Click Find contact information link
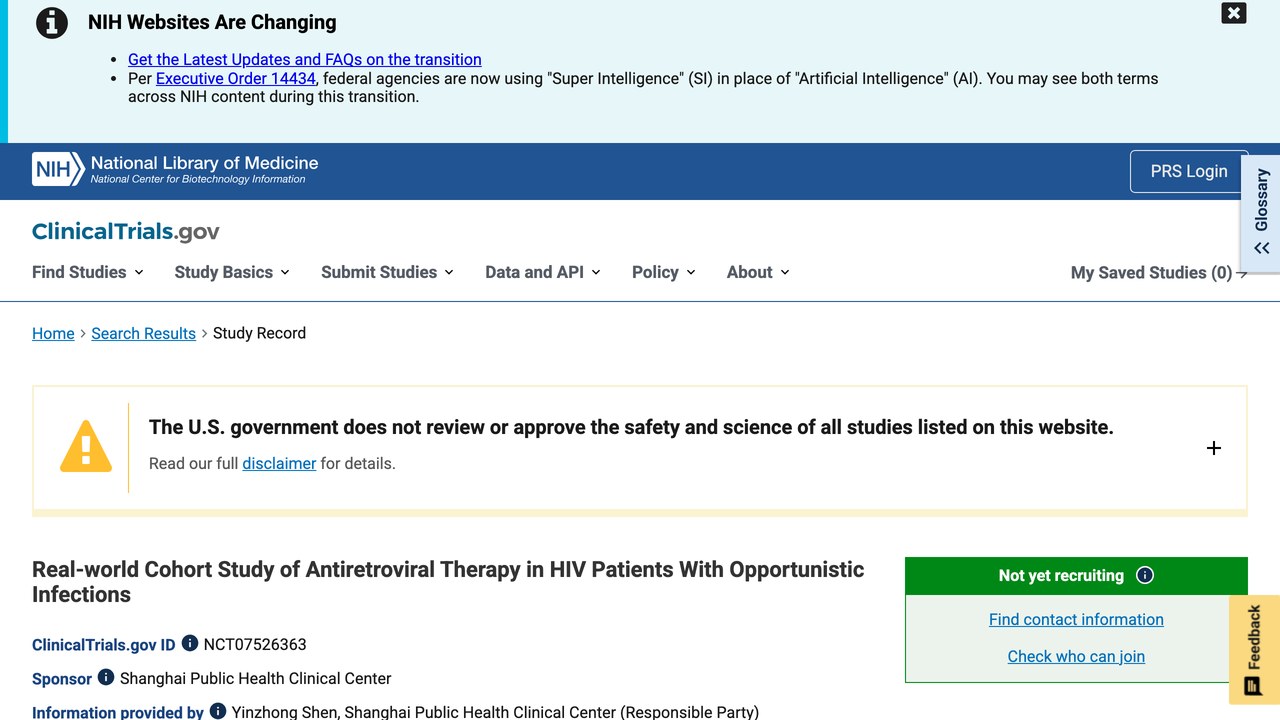The width and height of the screenshot is (1280, 720). tap(1076, 620)
